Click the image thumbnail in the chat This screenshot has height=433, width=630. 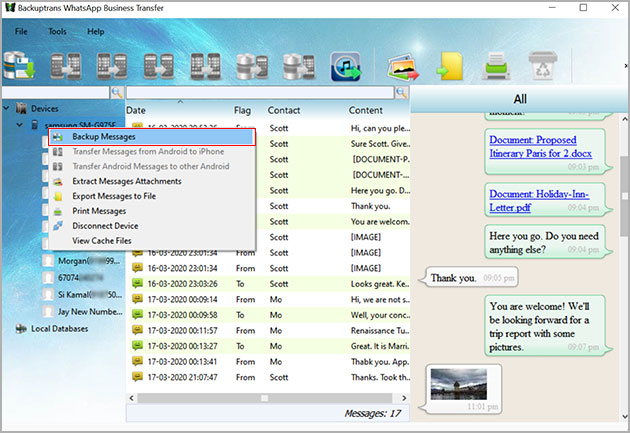457,381
